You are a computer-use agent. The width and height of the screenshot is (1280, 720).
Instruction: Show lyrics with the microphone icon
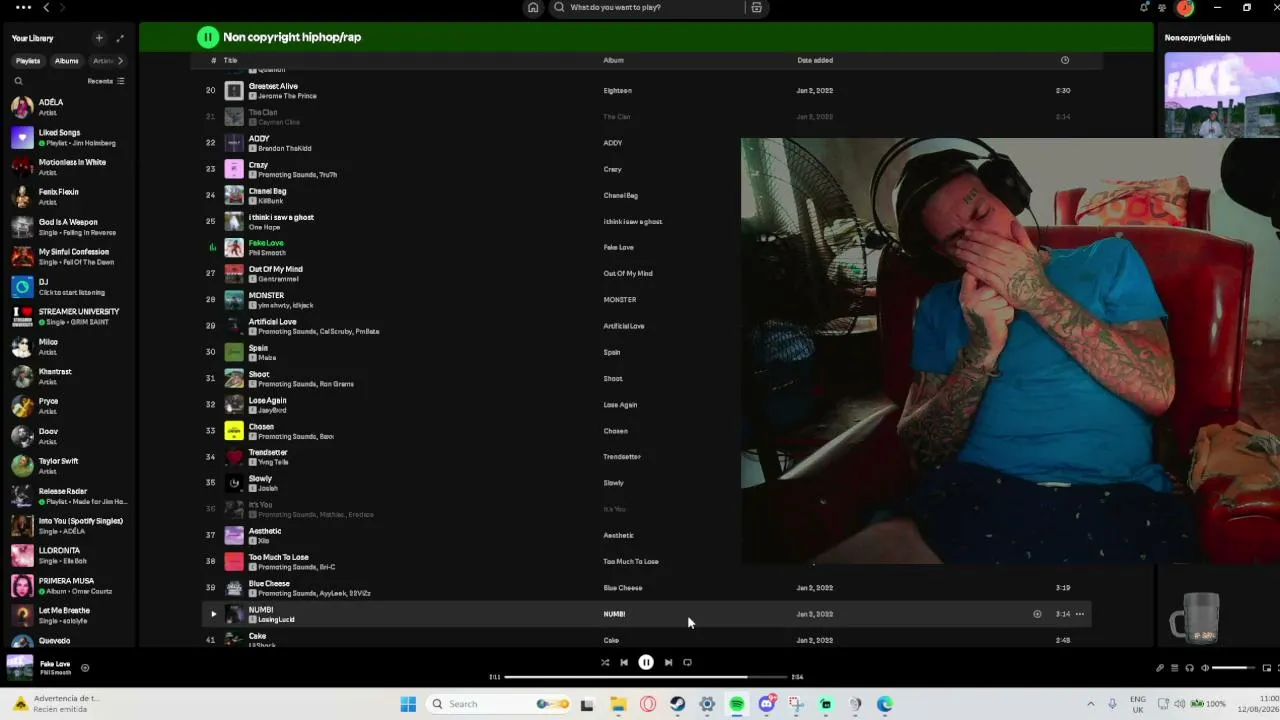pyautogui.click(x=1160, y=668)
